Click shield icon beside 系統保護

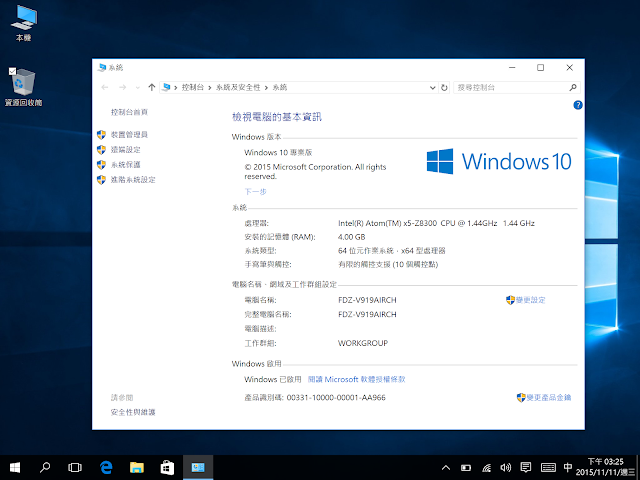[x=101, y=164]
